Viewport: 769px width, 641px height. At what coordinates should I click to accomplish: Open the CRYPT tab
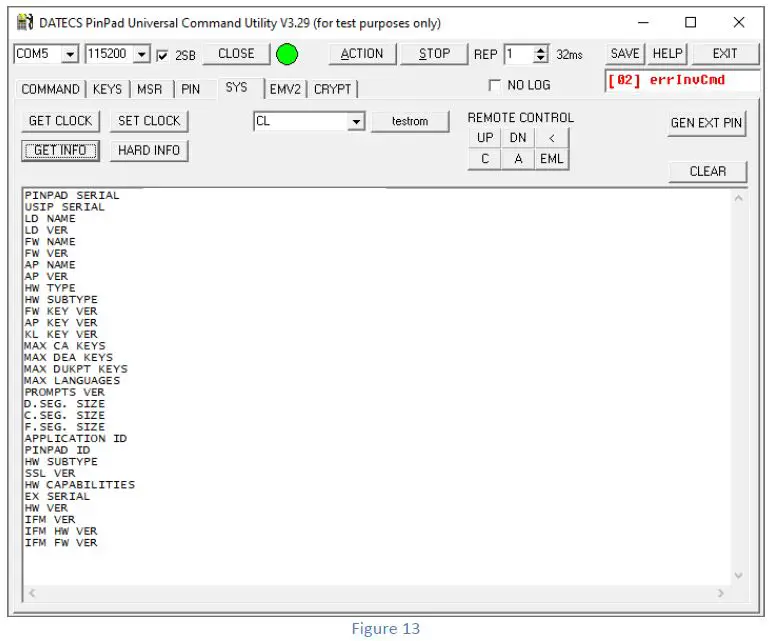(333, 89)
